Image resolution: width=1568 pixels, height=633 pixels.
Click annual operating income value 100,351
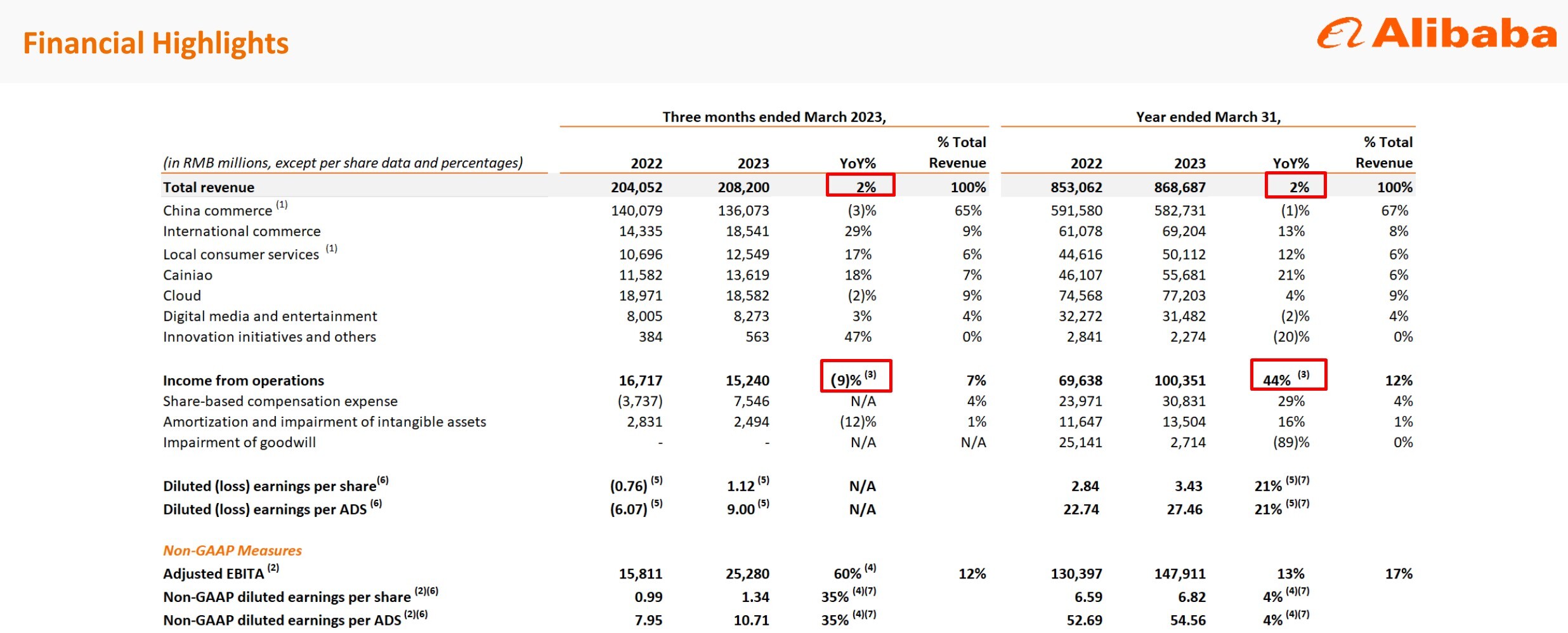point(1180,381)
